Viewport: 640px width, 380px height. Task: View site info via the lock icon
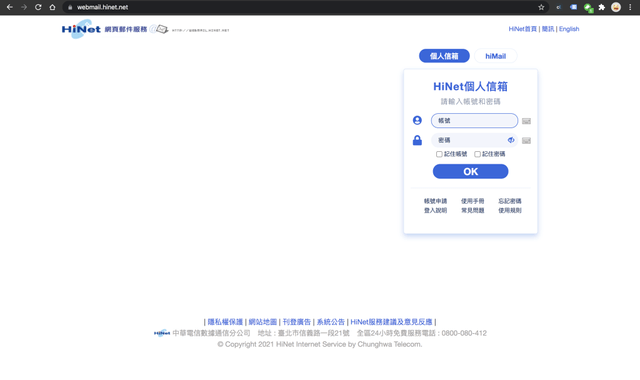click(x=70, y=7)
